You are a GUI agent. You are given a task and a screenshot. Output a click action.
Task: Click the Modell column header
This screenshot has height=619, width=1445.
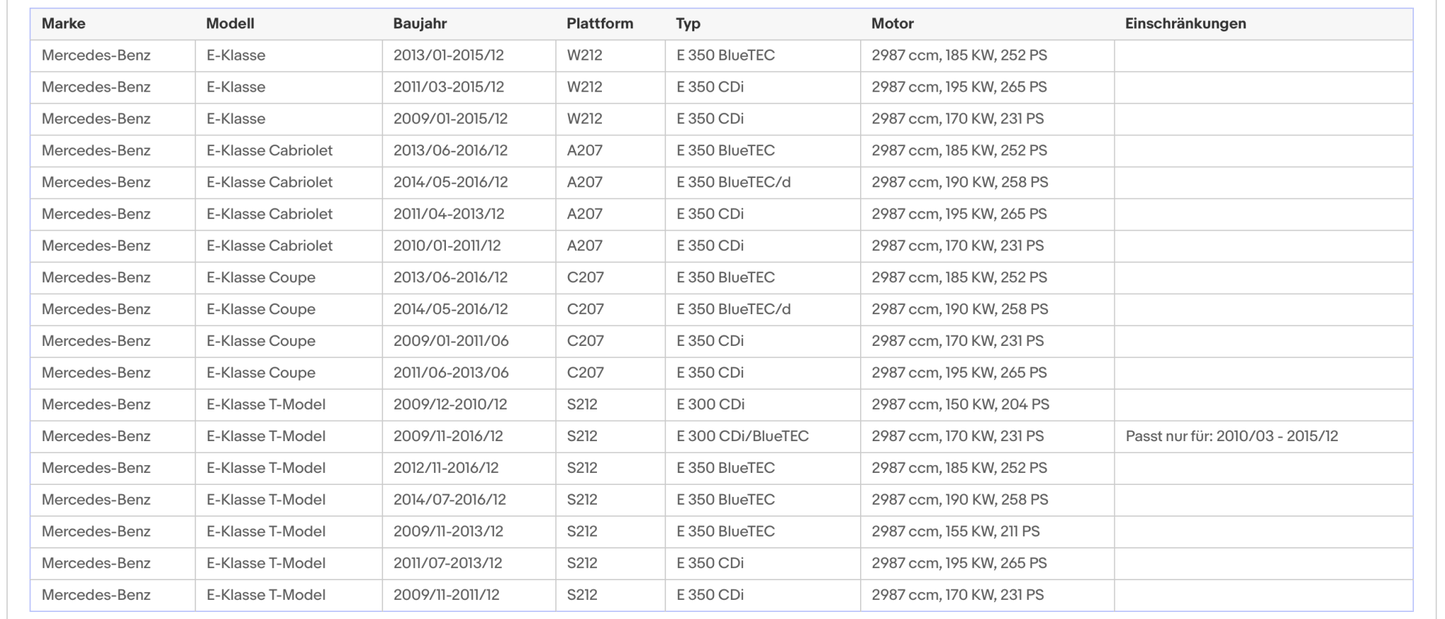coord(230,24)
